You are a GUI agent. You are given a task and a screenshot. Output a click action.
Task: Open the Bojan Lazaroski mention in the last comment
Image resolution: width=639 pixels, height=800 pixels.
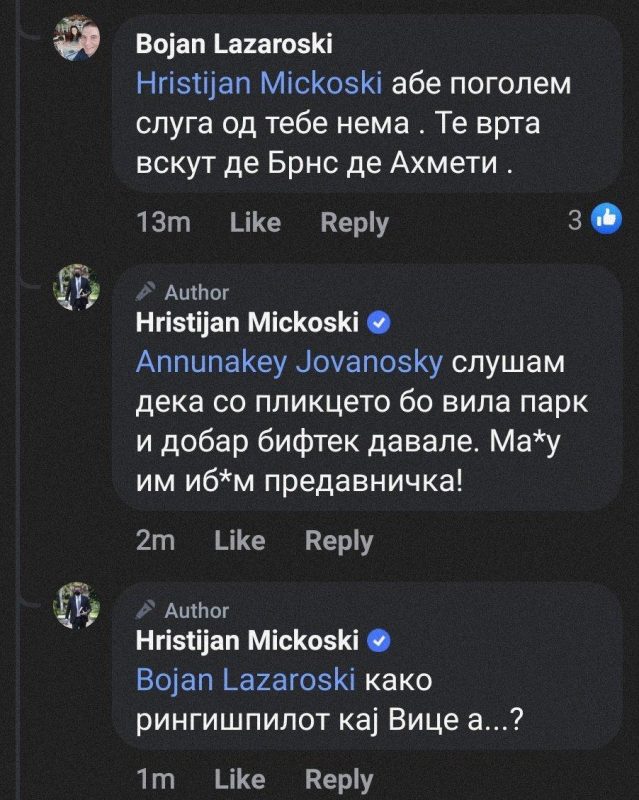[x=245, y=680]
